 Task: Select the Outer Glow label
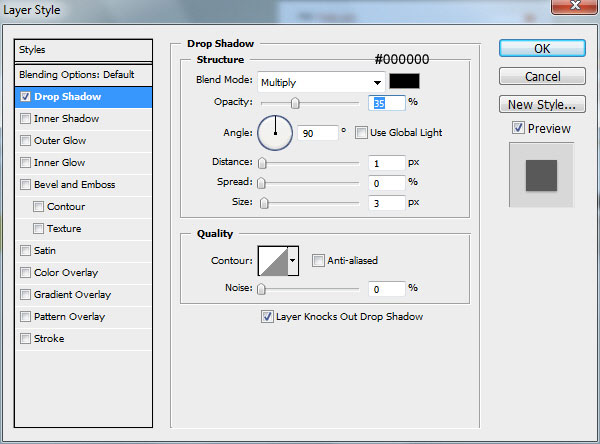tap(60, 140)
